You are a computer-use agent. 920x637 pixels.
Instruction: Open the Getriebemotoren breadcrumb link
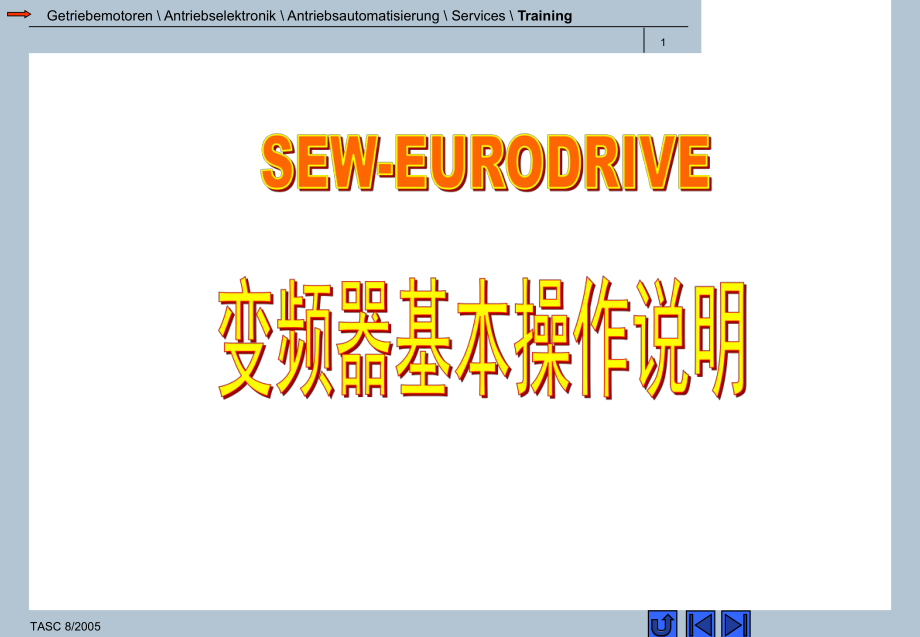coord(97,15)
